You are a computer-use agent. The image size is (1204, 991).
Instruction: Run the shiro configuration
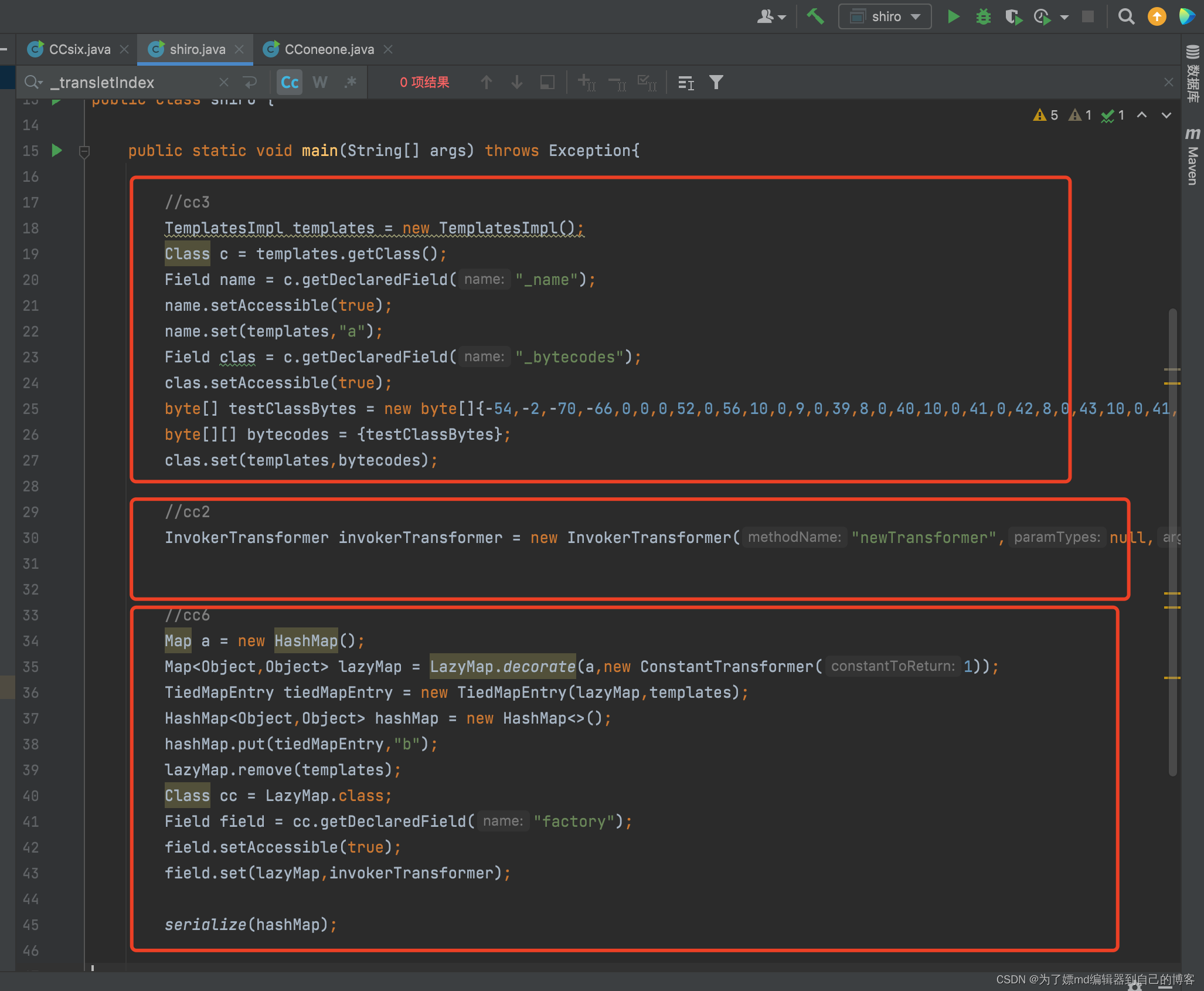(x=954, y=16)
